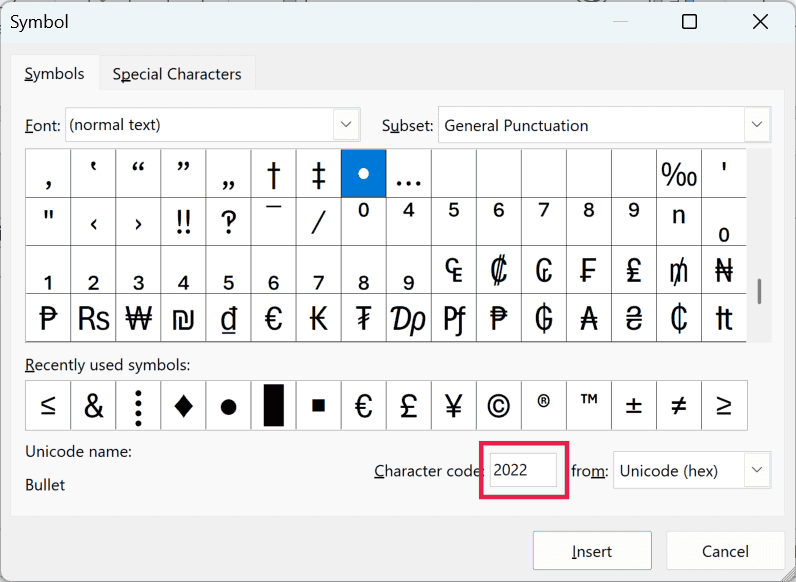Select the euro sign in the symbol grid

pos(274,318)
